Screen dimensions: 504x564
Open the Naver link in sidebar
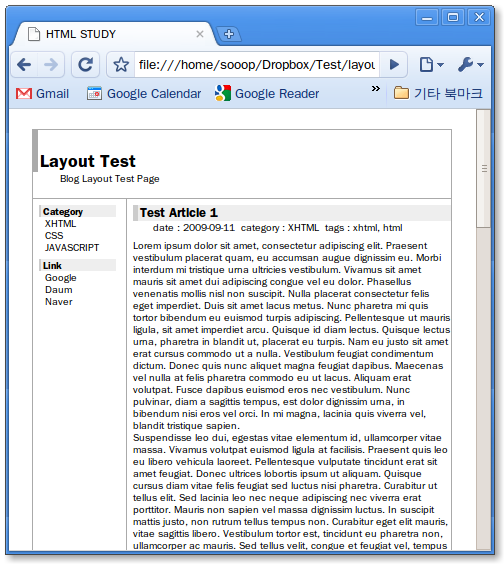click(59, 302)
